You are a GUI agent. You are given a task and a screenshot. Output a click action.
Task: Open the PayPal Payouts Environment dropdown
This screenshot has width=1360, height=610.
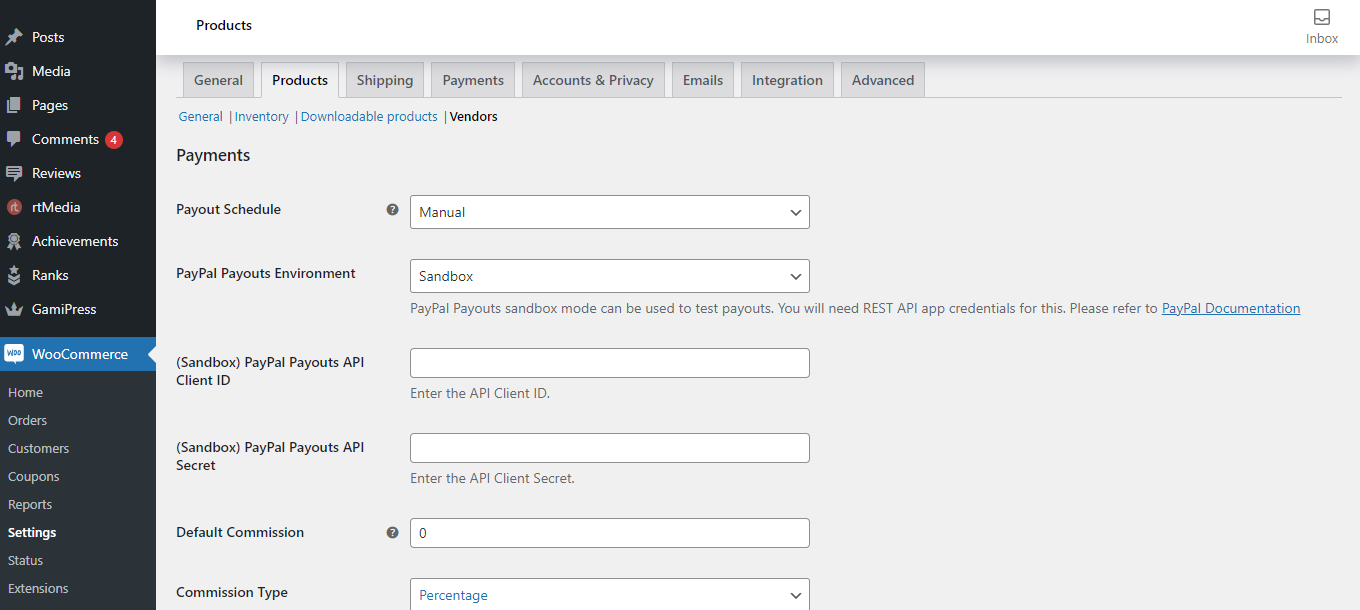tap(610, 276)
